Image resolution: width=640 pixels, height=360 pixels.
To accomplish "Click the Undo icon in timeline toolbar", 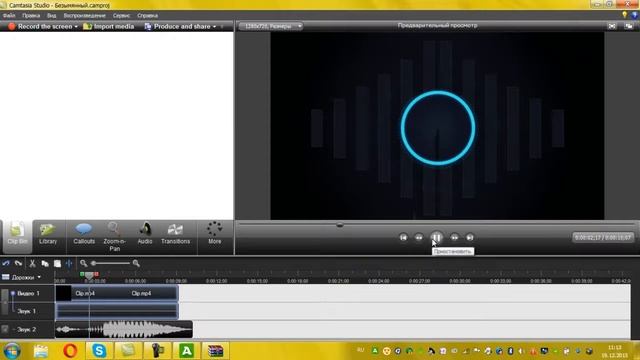I will (x=6, y=263).
